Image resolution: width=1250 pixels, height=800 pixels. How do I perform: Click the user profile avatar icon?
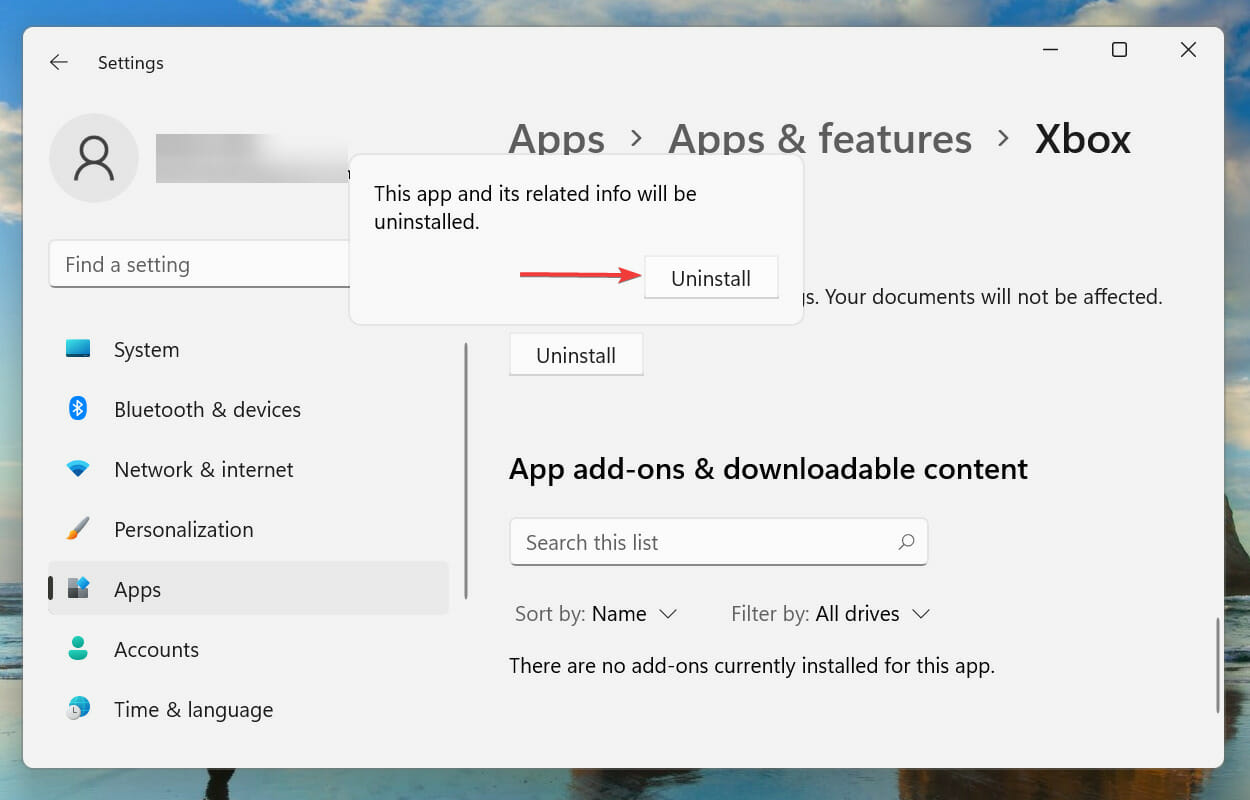click(94, 158)
